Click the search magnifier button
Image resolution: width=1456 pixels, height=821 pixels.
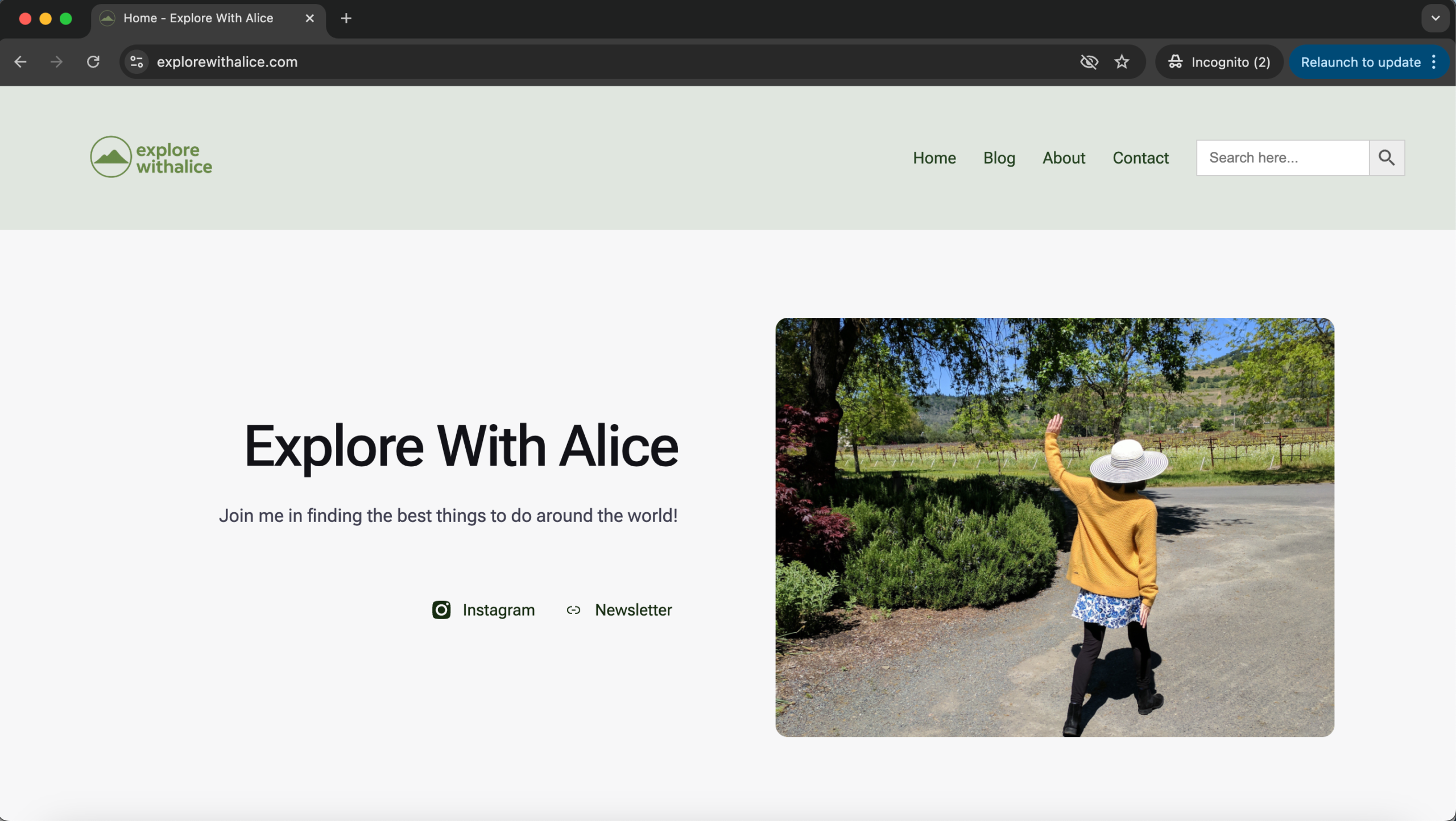[1386, 157]
